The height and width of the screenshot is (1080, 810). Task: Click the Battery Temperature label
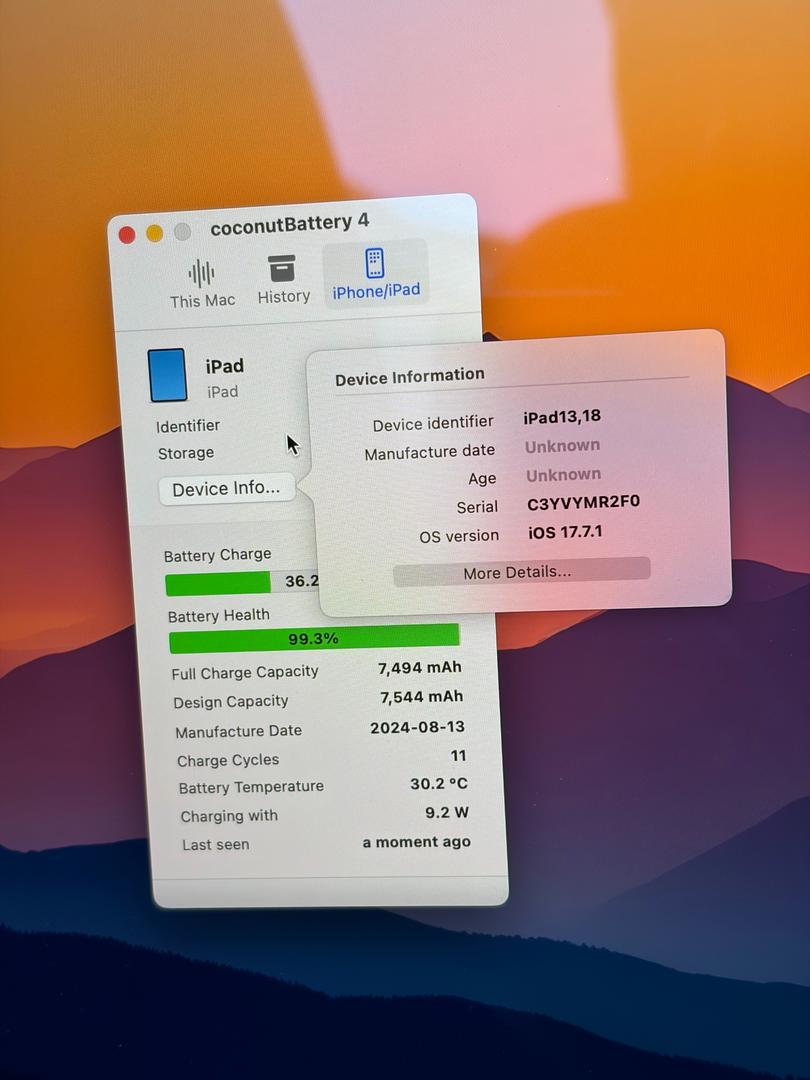(x=251, y=787)
